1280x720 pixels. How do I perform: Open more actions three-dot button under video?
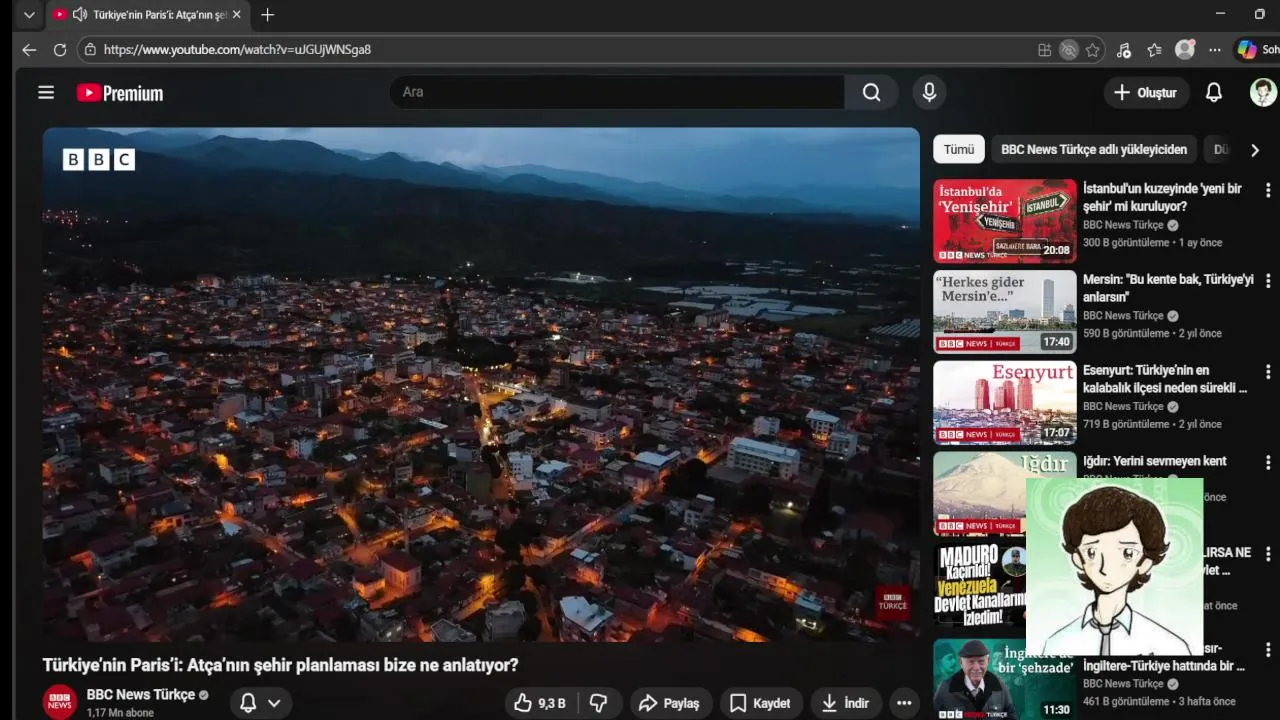point(904,703)
